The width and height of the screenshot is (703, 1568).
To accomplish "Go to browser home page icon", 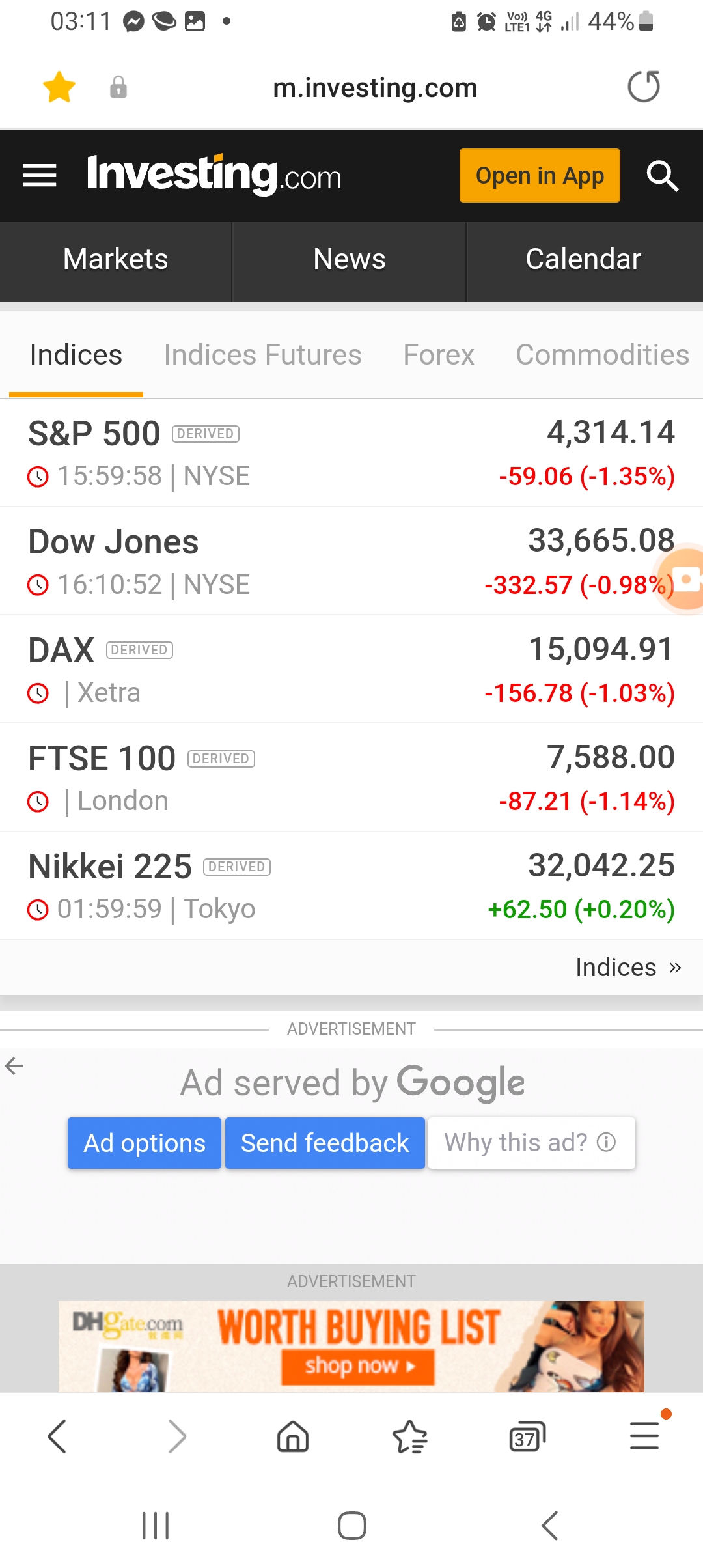I will [293, 1436].
